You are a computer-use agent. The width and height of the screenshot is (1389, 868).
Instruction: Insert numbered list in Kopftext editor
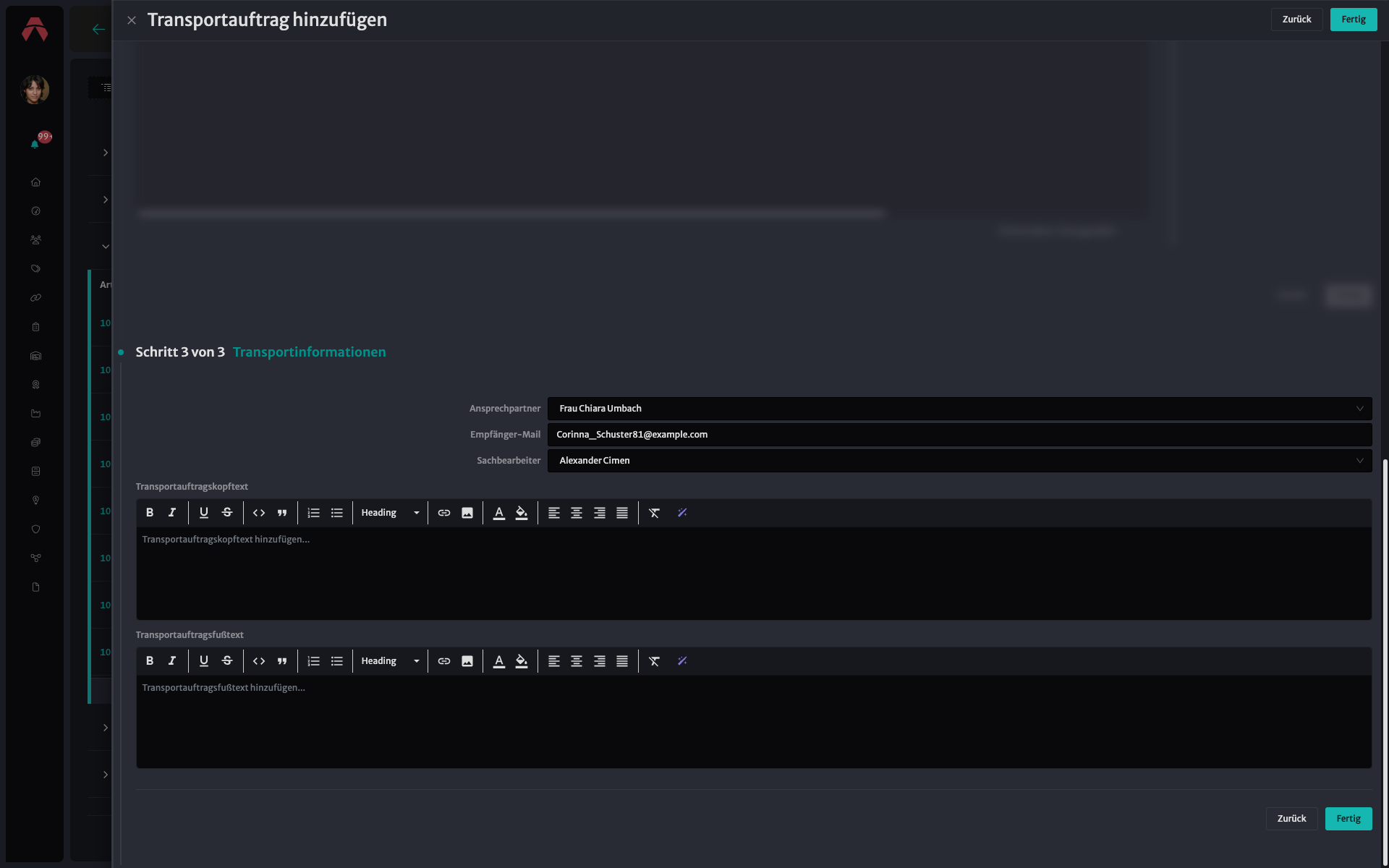[314, 513]
